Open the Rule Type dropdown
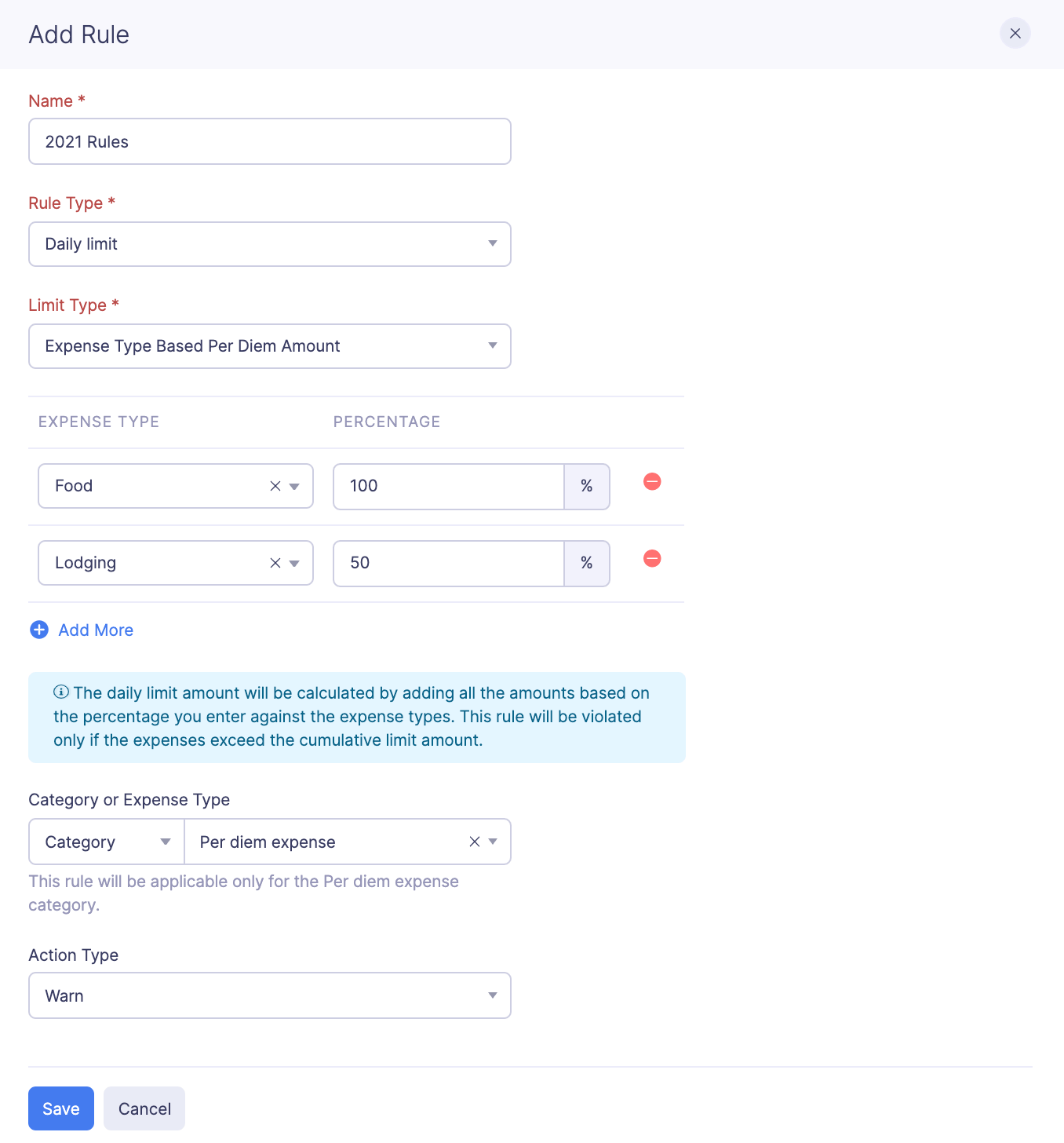 269,244
